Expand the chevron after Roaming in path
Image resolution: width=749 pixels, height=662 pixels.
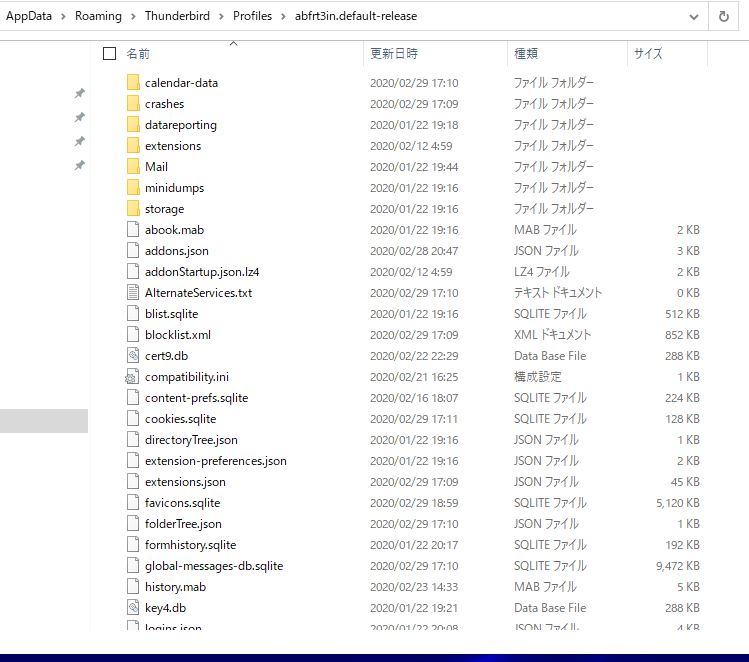pos(133,17)
